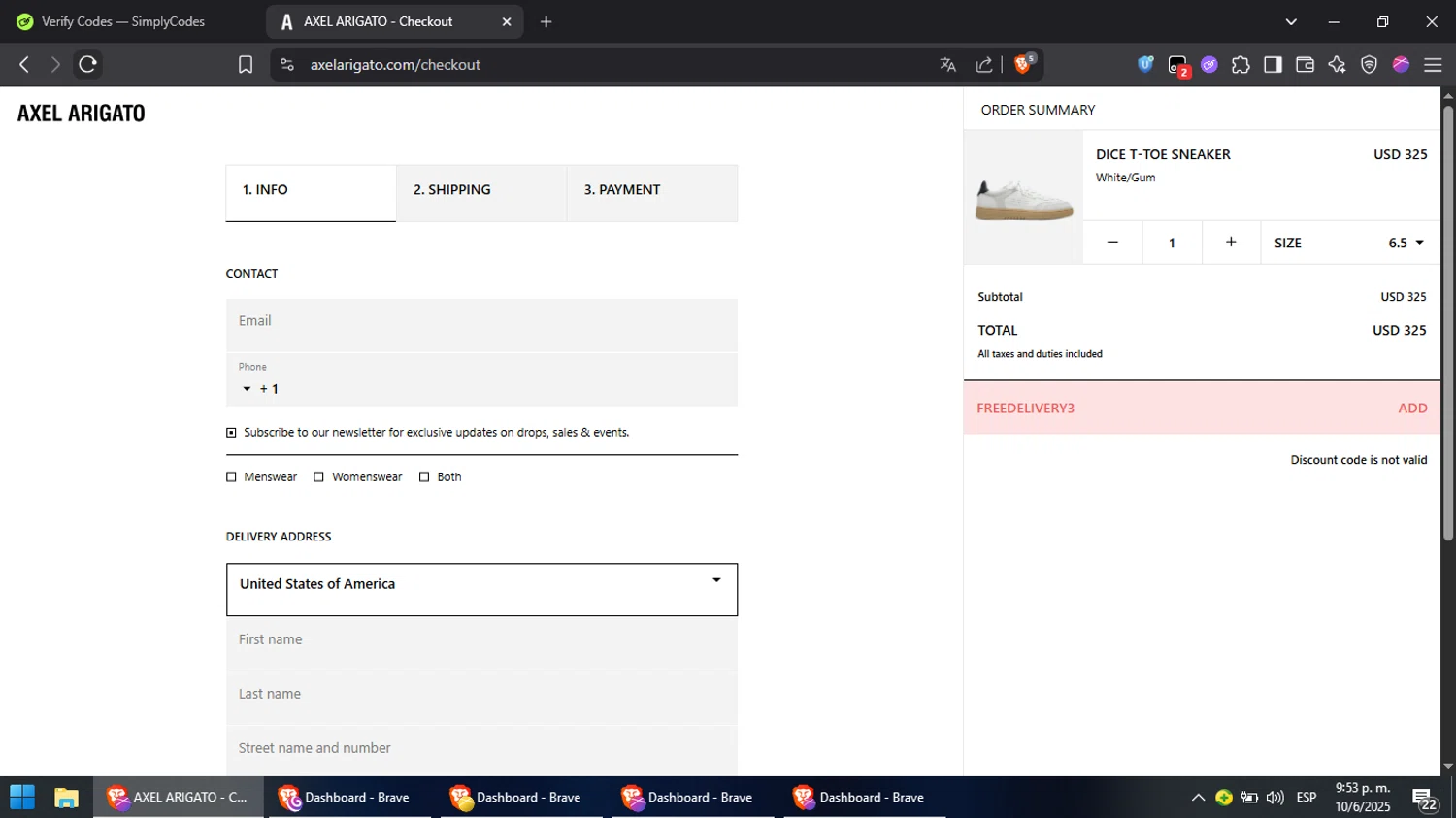
Task: Click the scrollbar down arrow
Action: 1448,767
